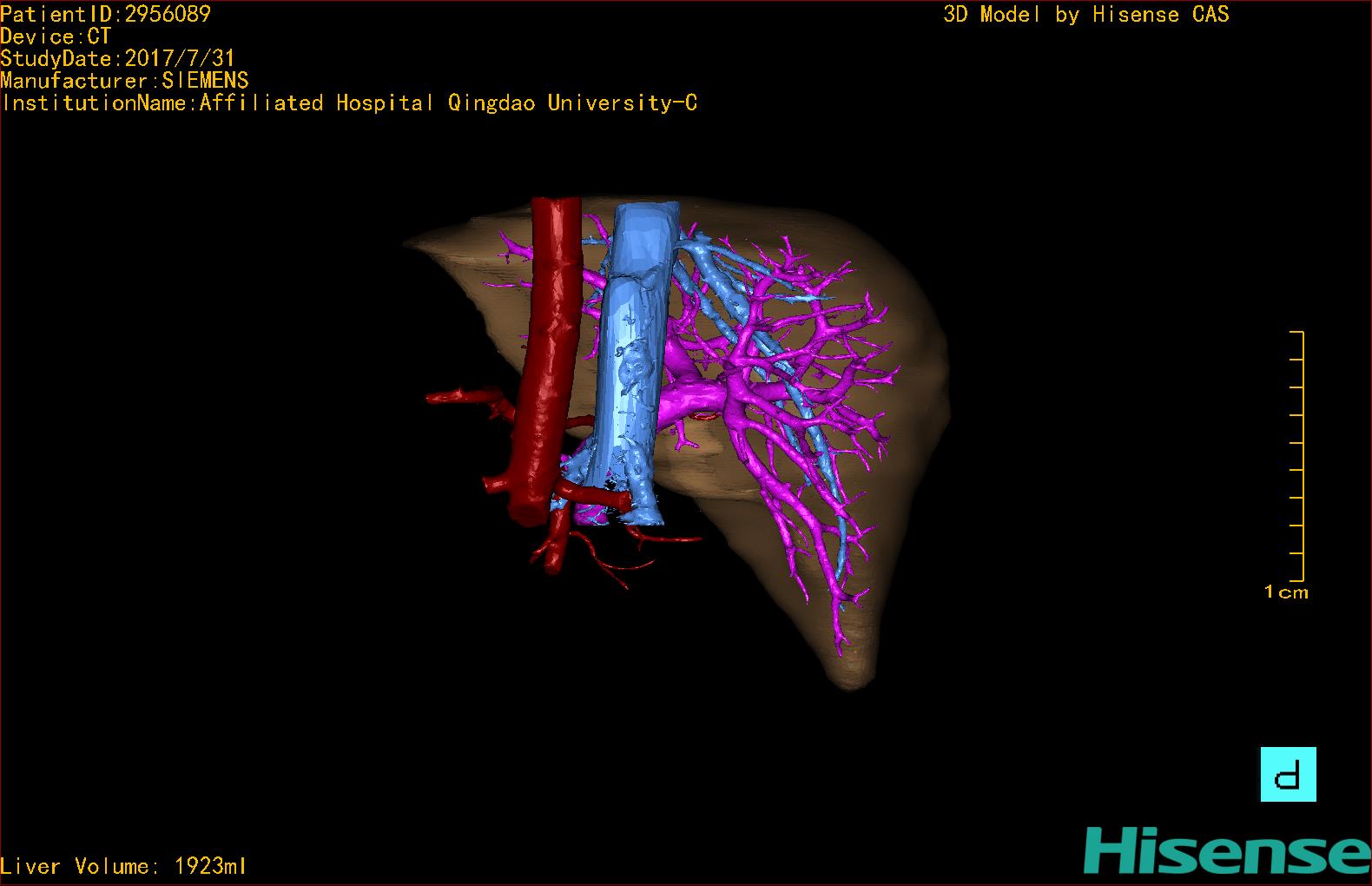This screenshot has width=1372, height=886.
Task: Click the PatientID:2956089 text overlay
Action: (x=105, y=14)
